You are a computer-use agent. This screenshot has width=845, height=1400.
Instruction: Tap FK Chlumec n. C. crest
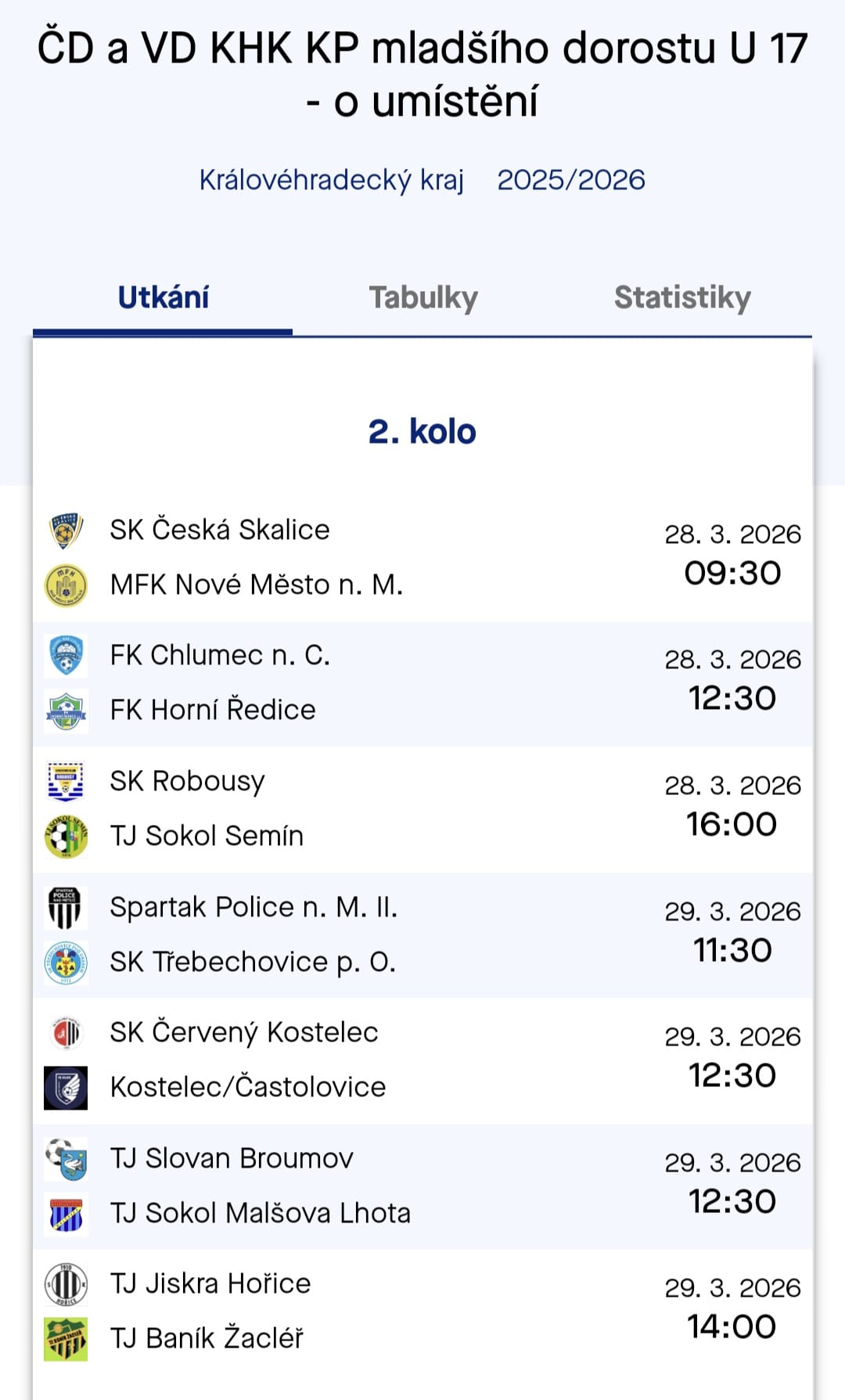(66, 656)
